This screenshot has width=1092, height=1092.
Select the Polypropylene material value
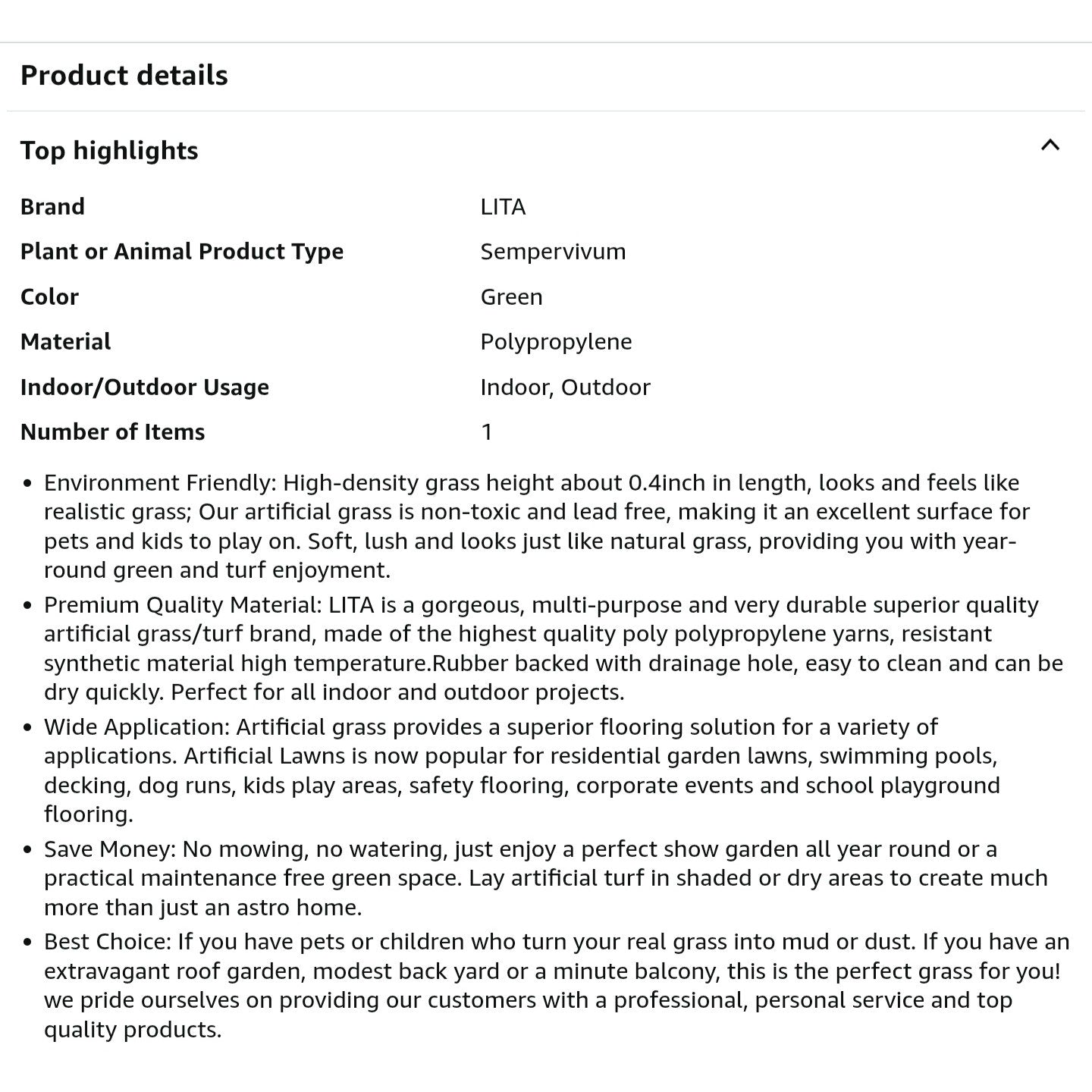point(556,342)
